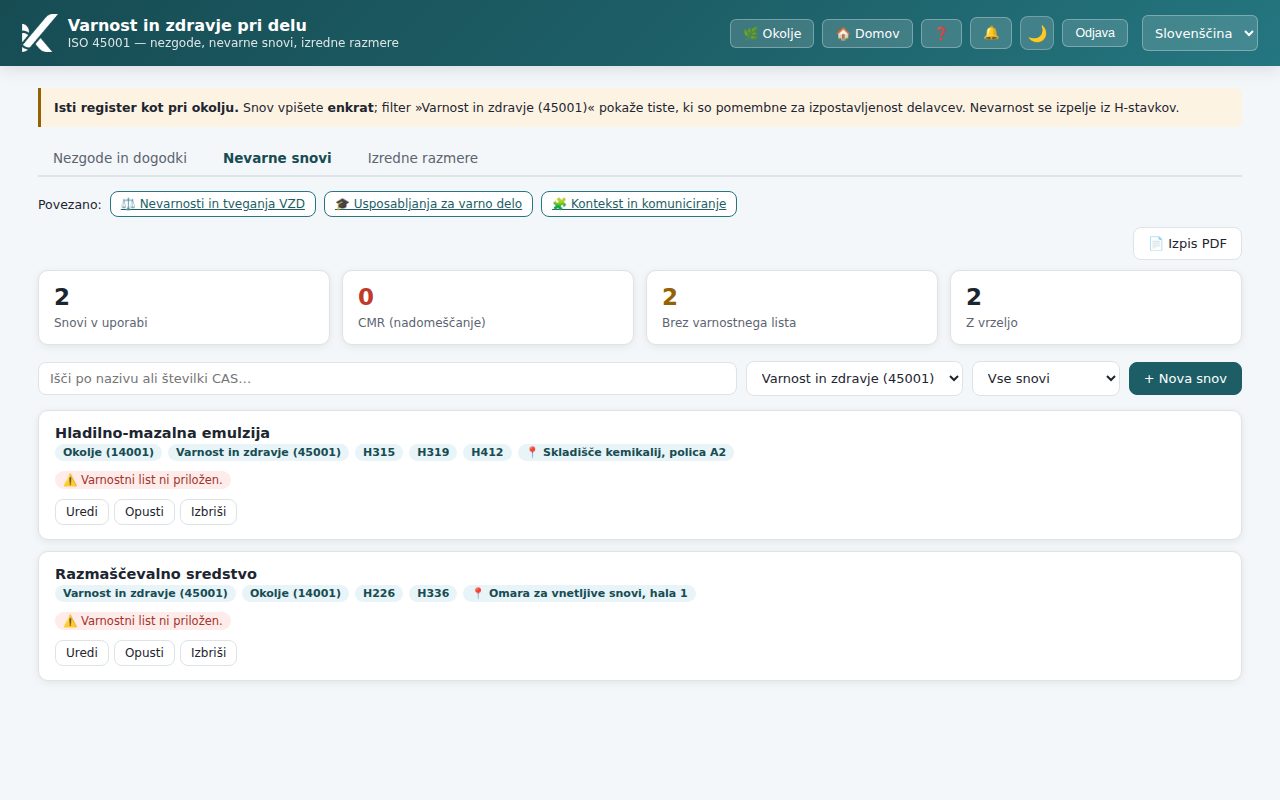Edit Razmaščevalno sredstvo with Uredi
This screenshot has height=800, width=1280.
pyautogui.click(x=82, y=653)
